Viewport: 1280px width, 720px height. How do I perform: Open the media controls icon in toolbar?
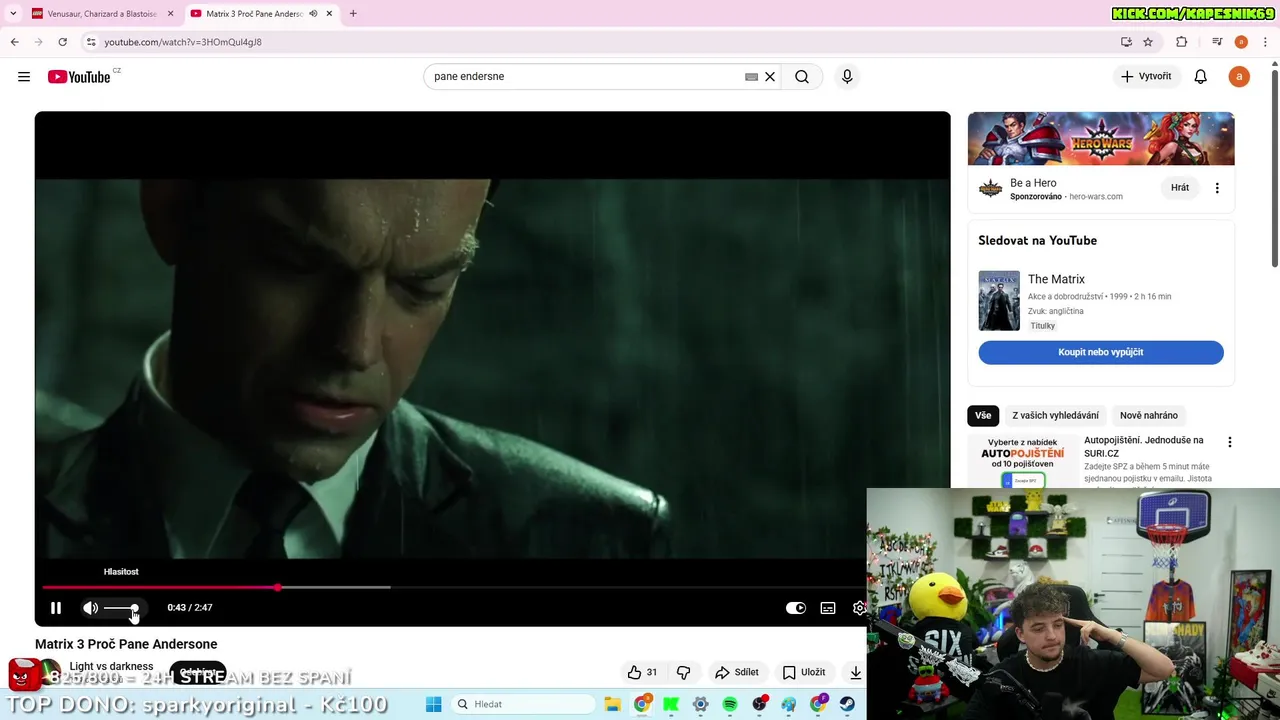coord(1217,42)
